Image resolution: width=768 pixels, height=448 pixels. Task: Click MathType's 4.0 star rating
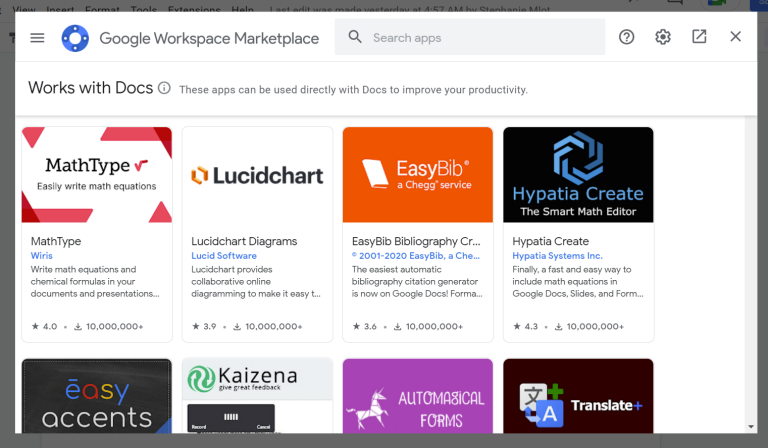click(45, 327)
